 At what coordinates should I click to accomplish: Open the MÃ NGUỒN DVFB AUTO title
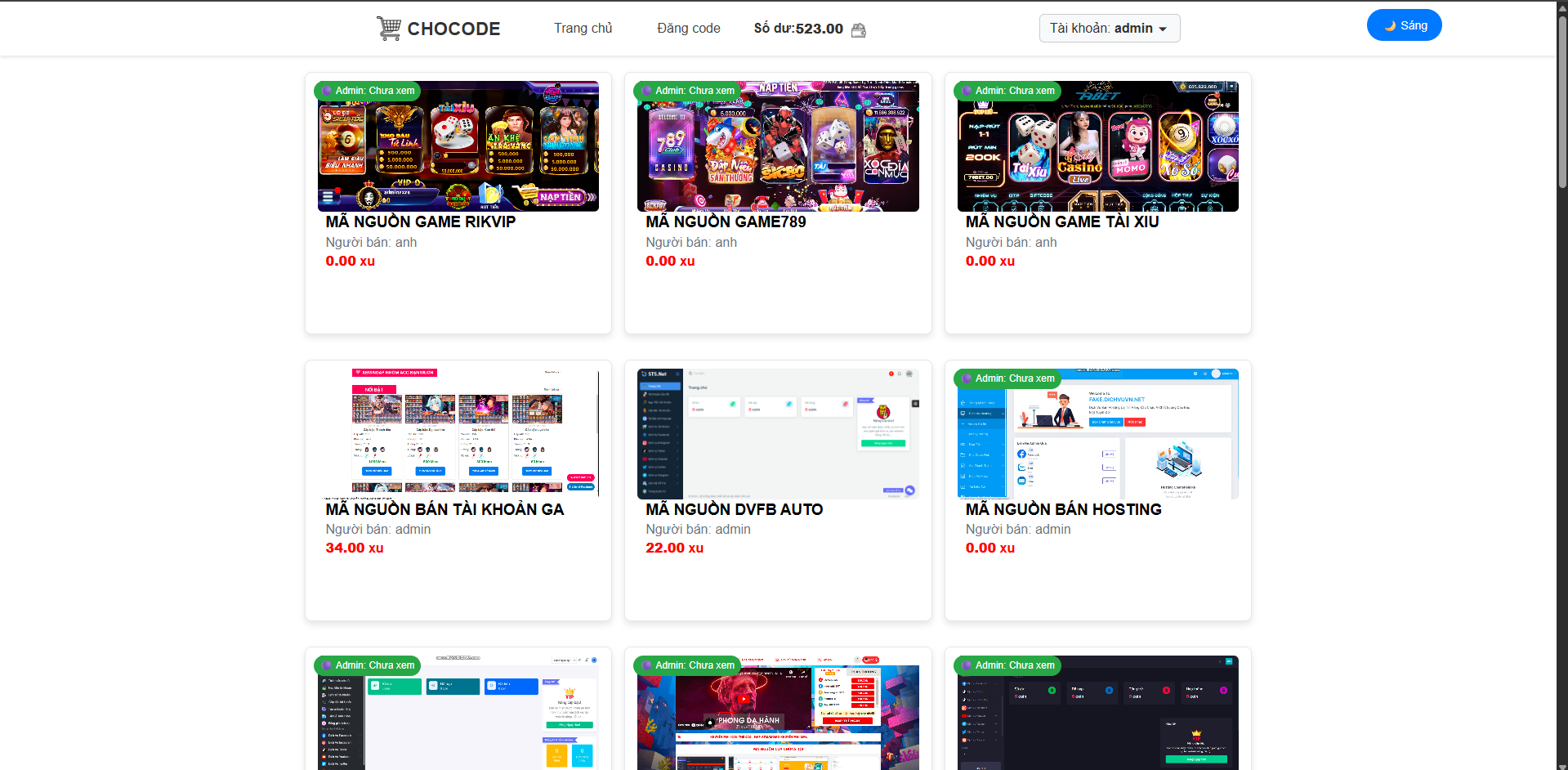734,509
